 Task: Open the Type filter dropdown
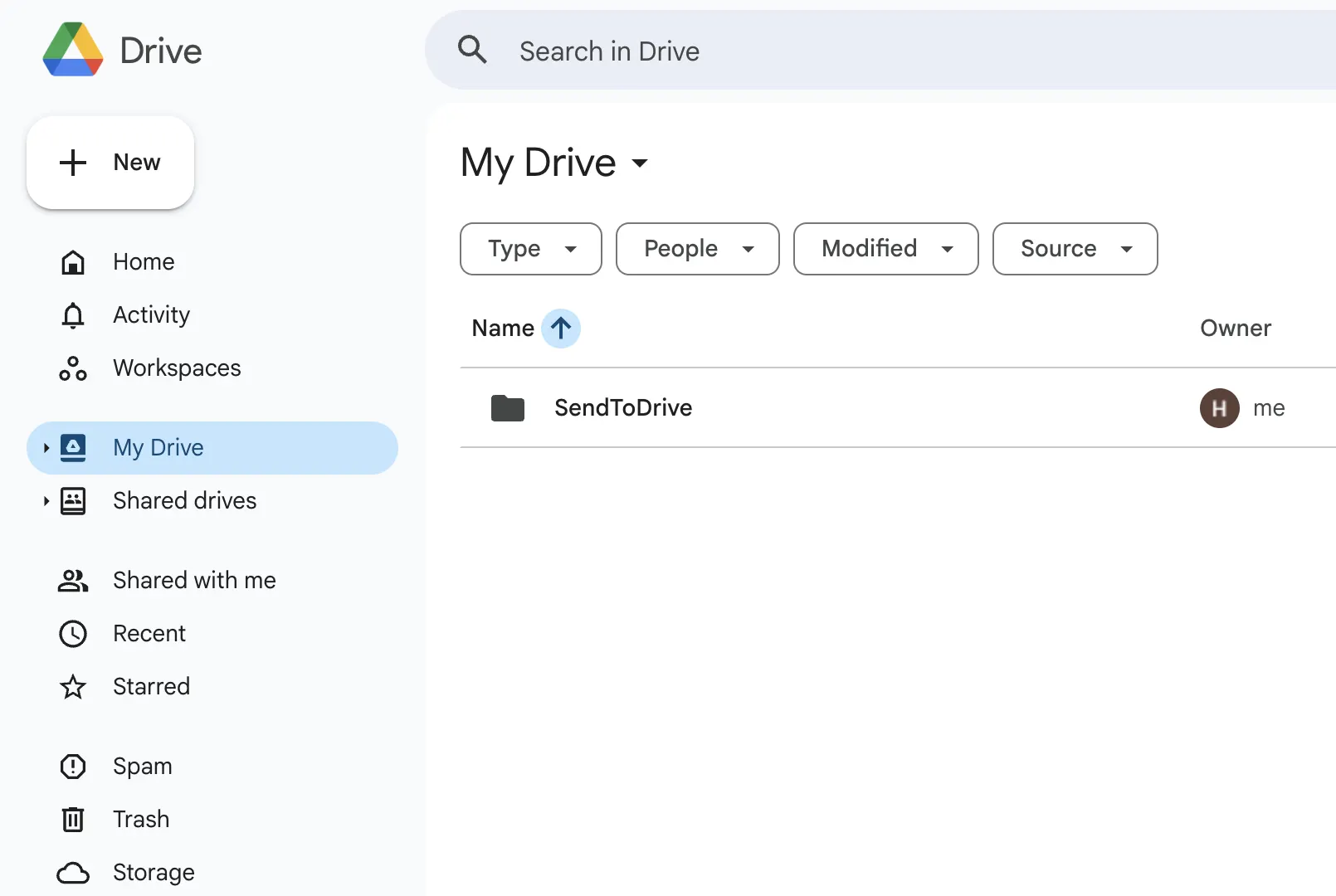[530, 249]
